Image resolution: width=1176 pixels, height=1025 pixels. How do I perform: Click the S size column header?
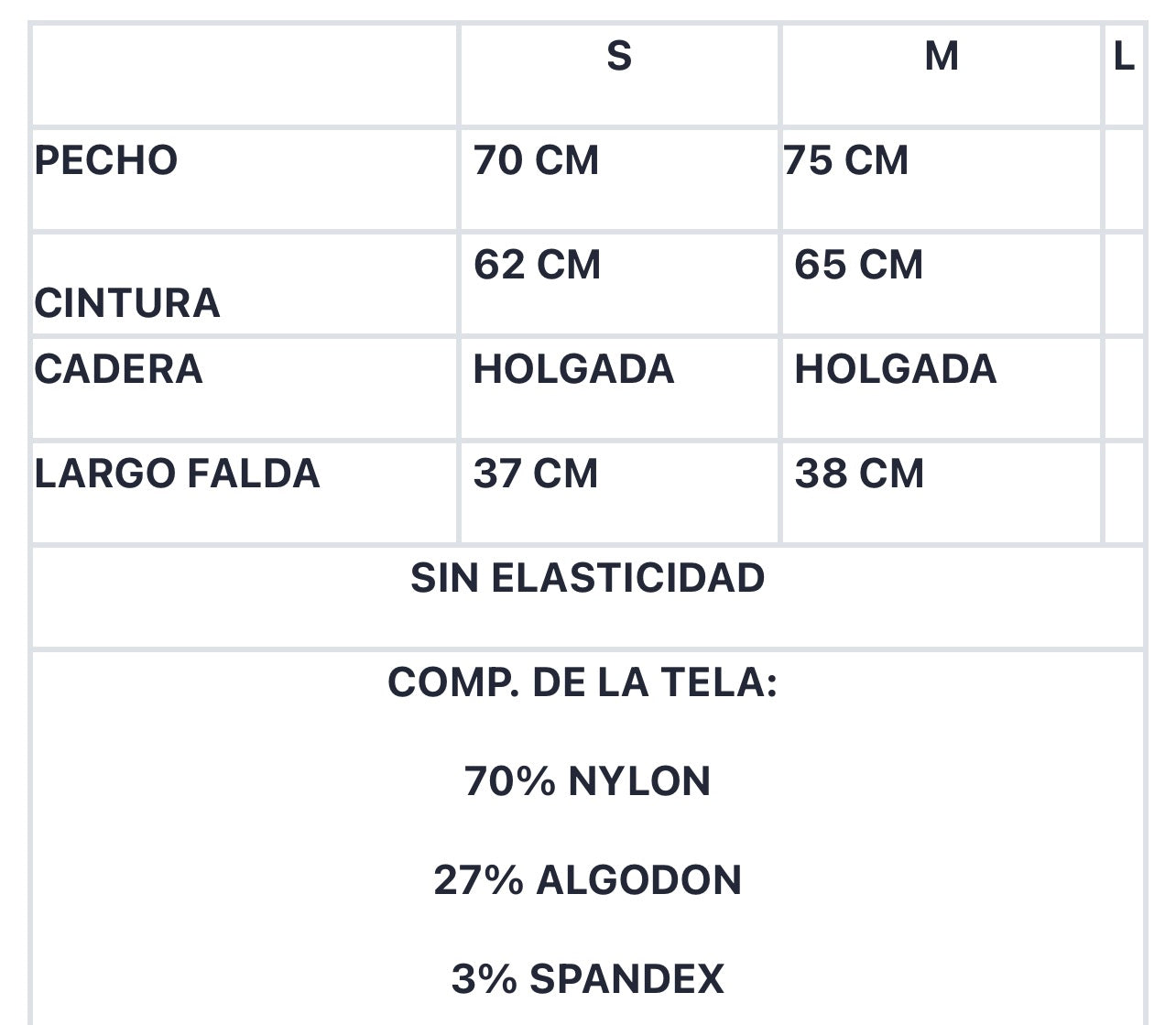(619, 57)
